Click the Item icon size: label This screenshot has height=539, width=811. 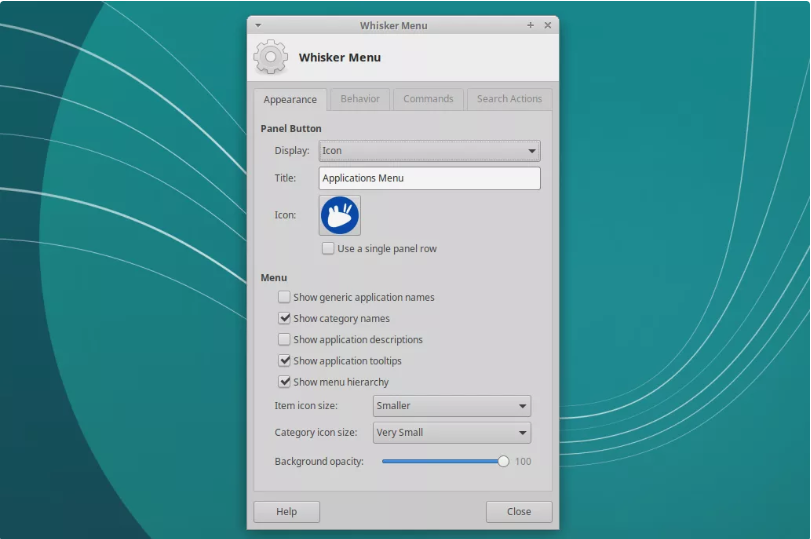(306, 406)
